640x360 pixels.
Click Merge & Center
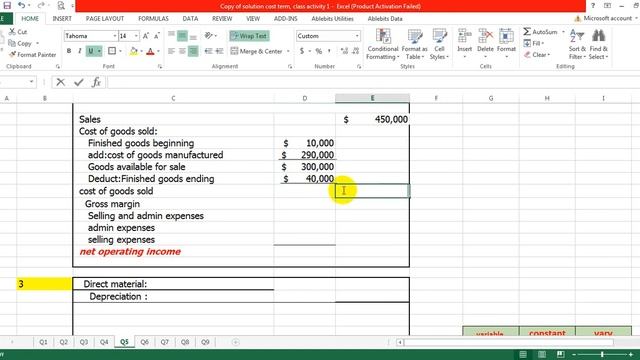coord(257,51)
